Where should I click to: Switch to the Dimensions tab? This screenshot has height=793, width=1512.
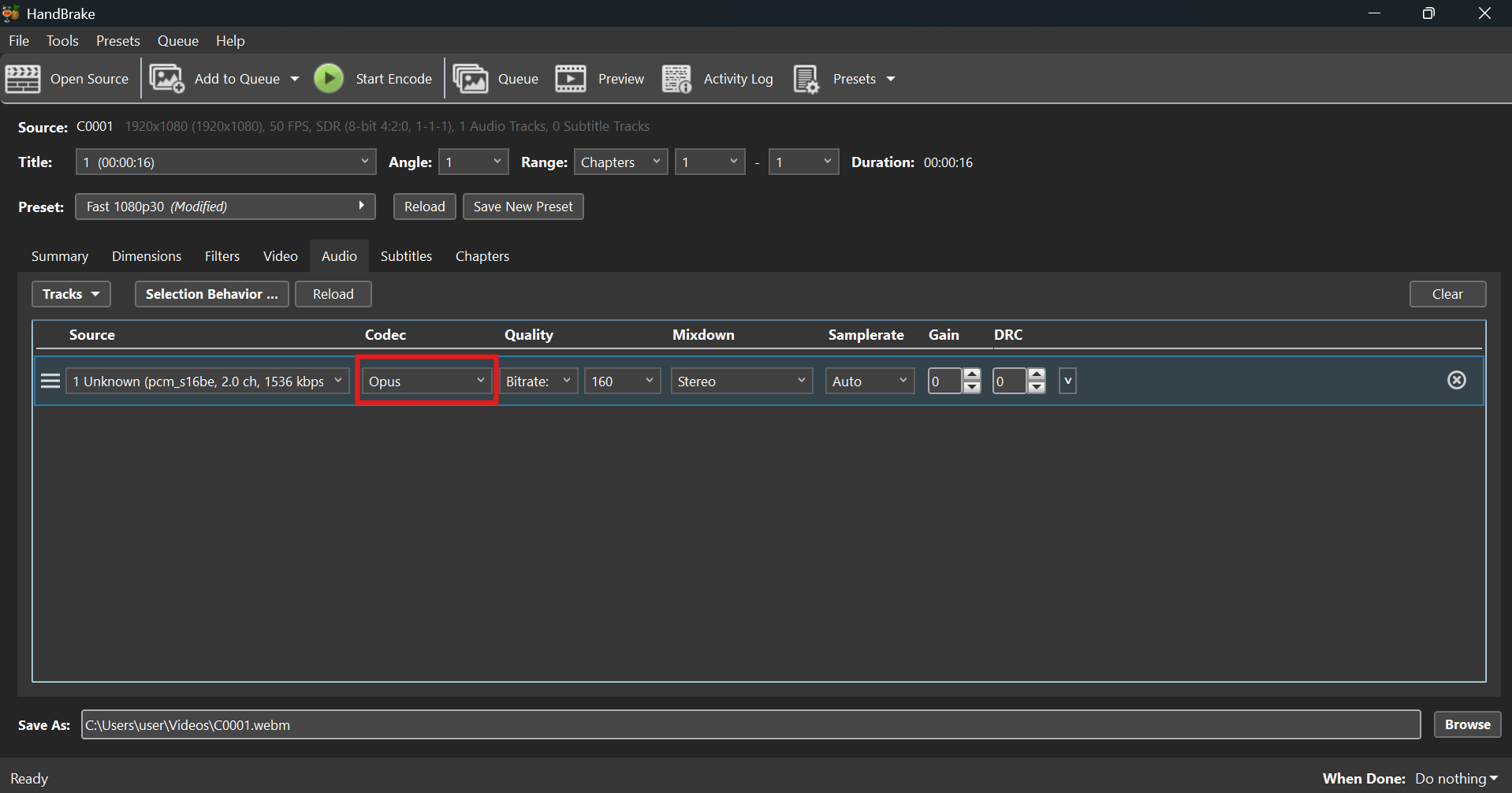point(147,256)
